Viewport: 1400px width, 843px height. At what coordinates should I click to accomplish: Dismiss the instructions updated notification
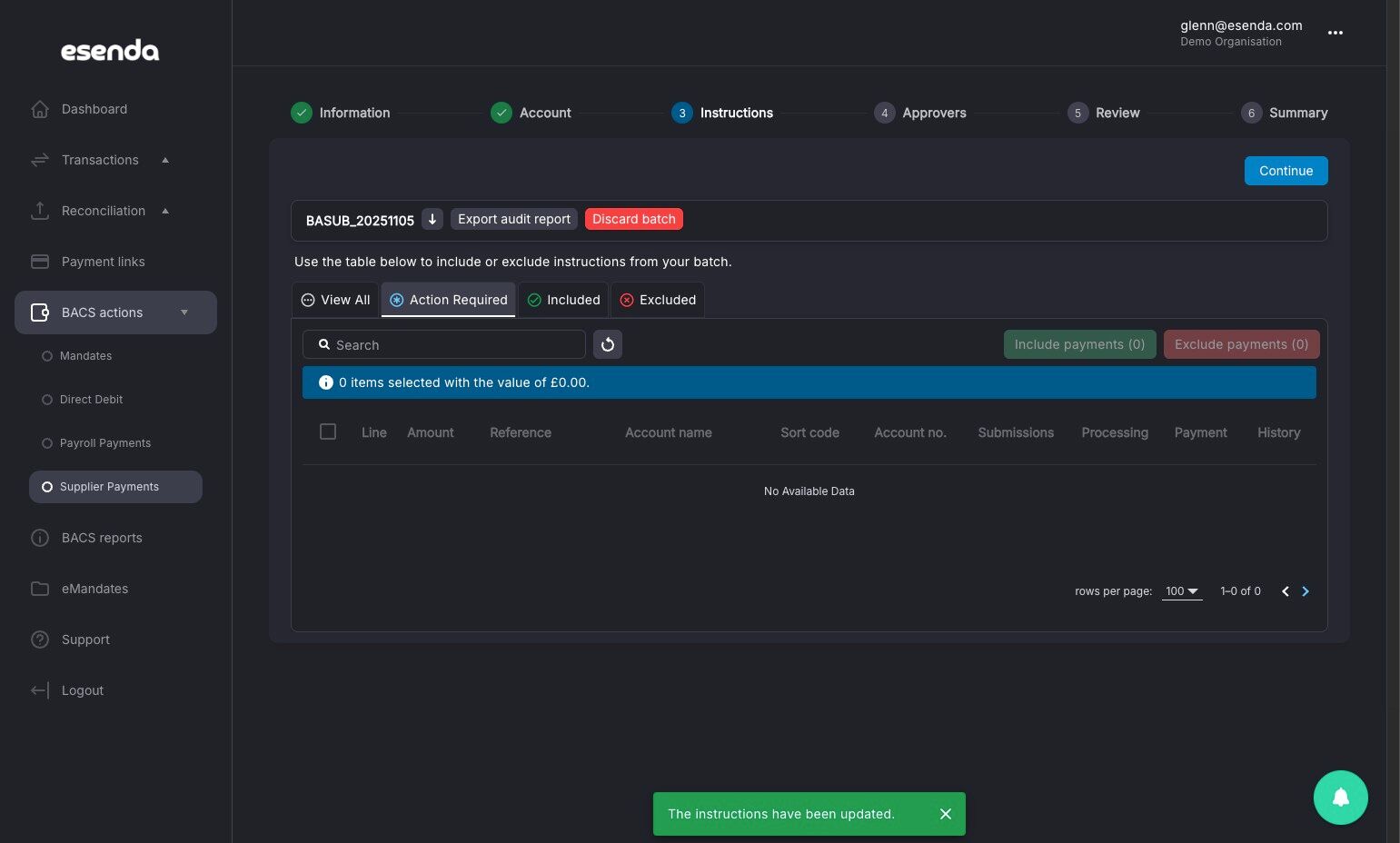[946, 814]
